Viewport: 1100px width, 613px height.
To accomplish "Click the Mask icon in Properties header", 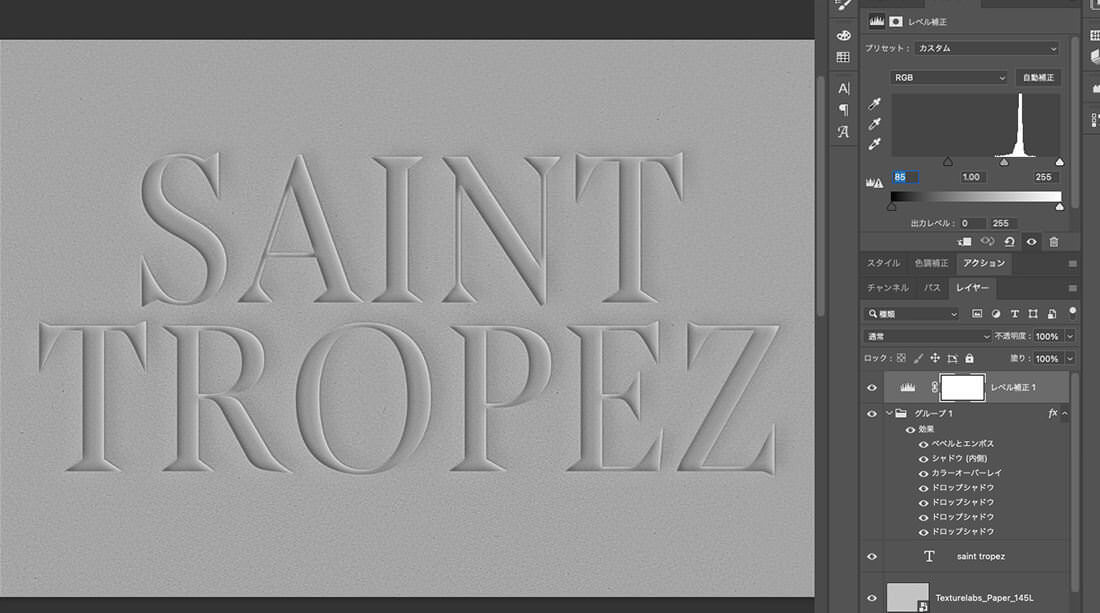I will (x=896, y=22).
